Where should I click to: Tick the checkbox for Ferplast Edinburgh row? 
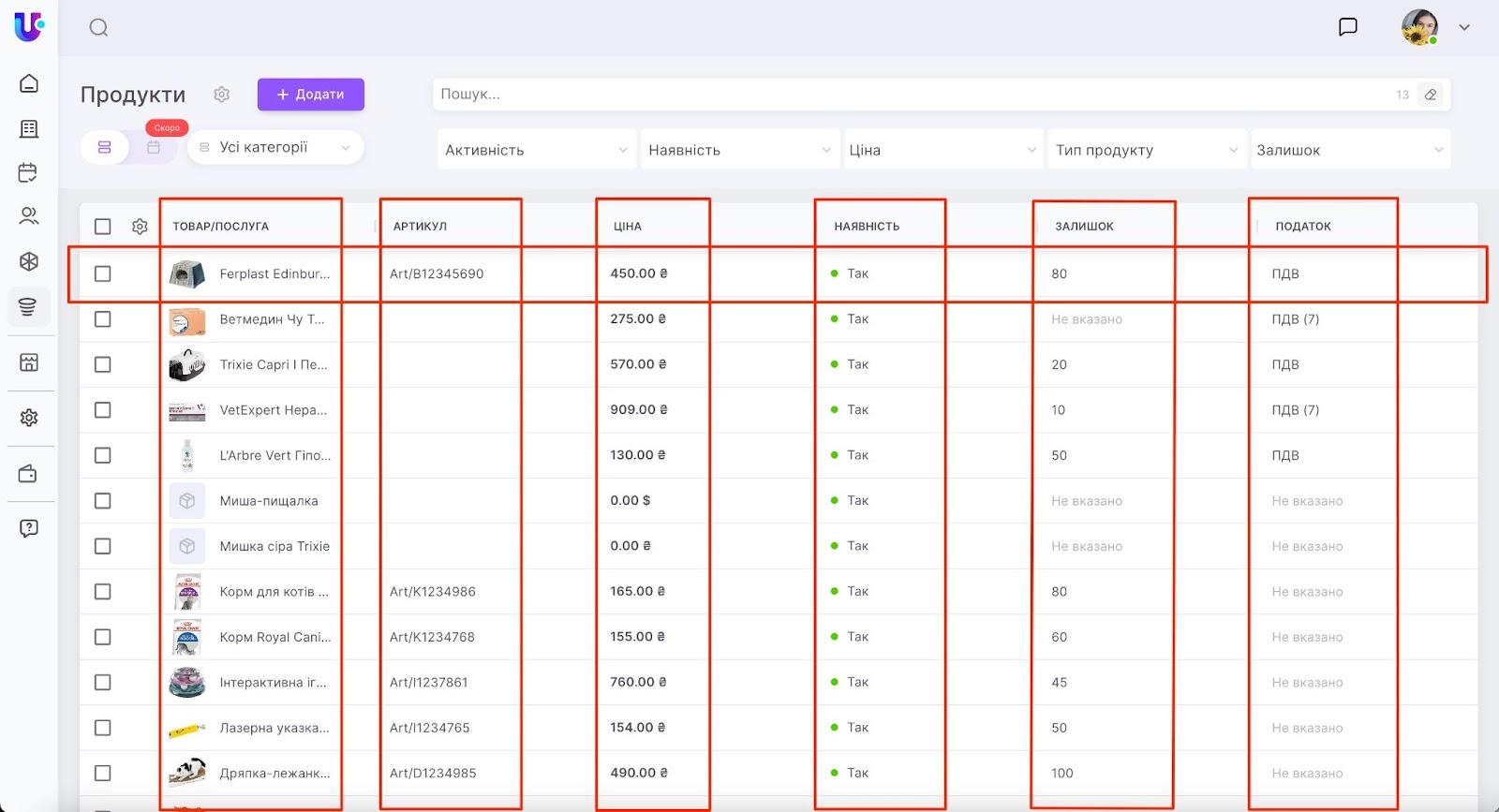coord(103,273)
